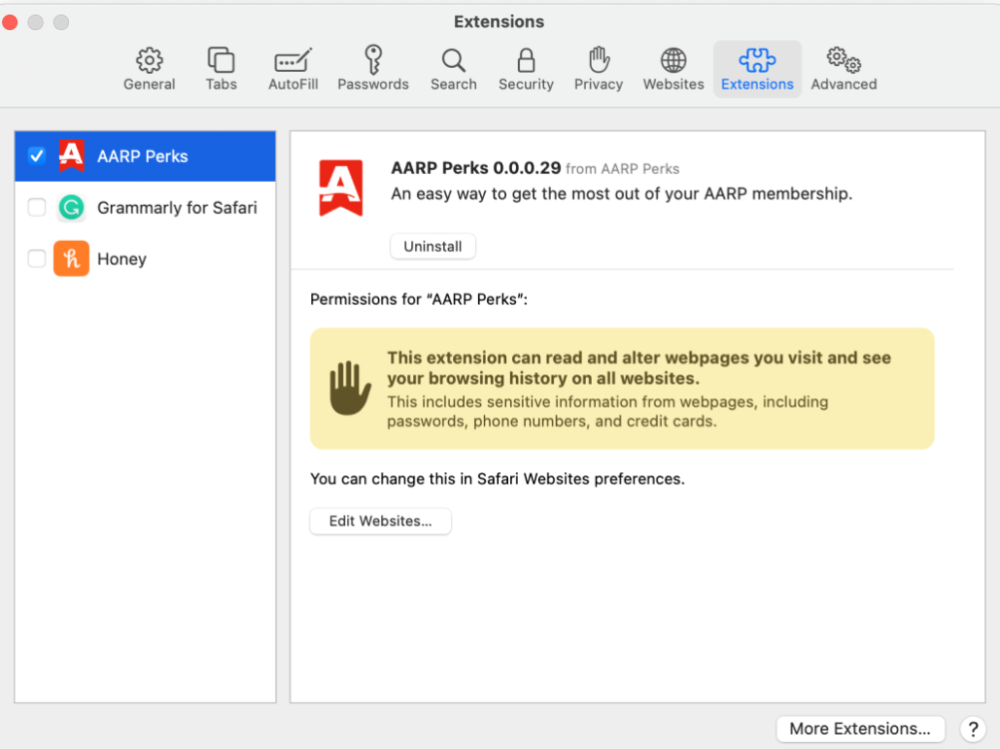Open the Websites globe preferences pane
Screen dimensions: 1000x749
(x=672, y=67)
